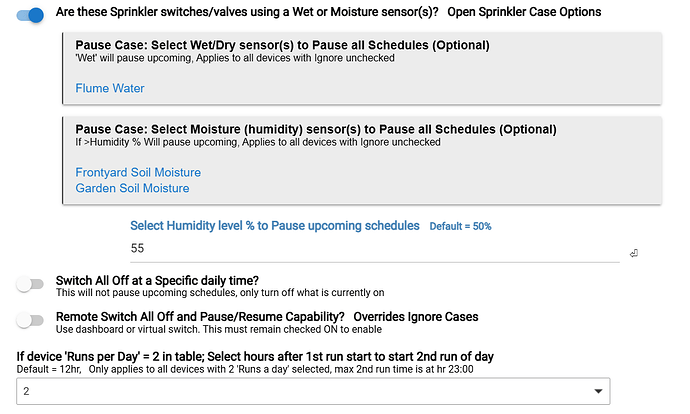Click the If device 'Runs per Day' = 2 heading
Viewport: 690px width, 414px height.
point(255,356)
